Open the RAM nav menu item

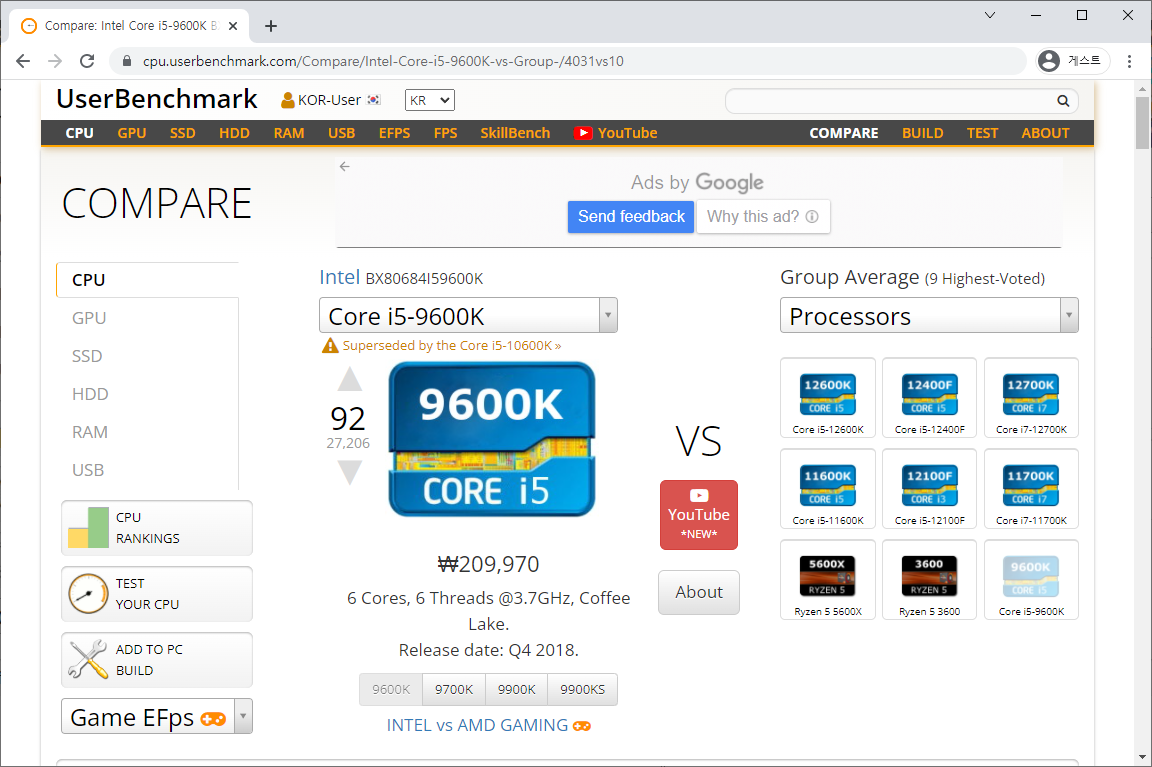tap(289, 133)
